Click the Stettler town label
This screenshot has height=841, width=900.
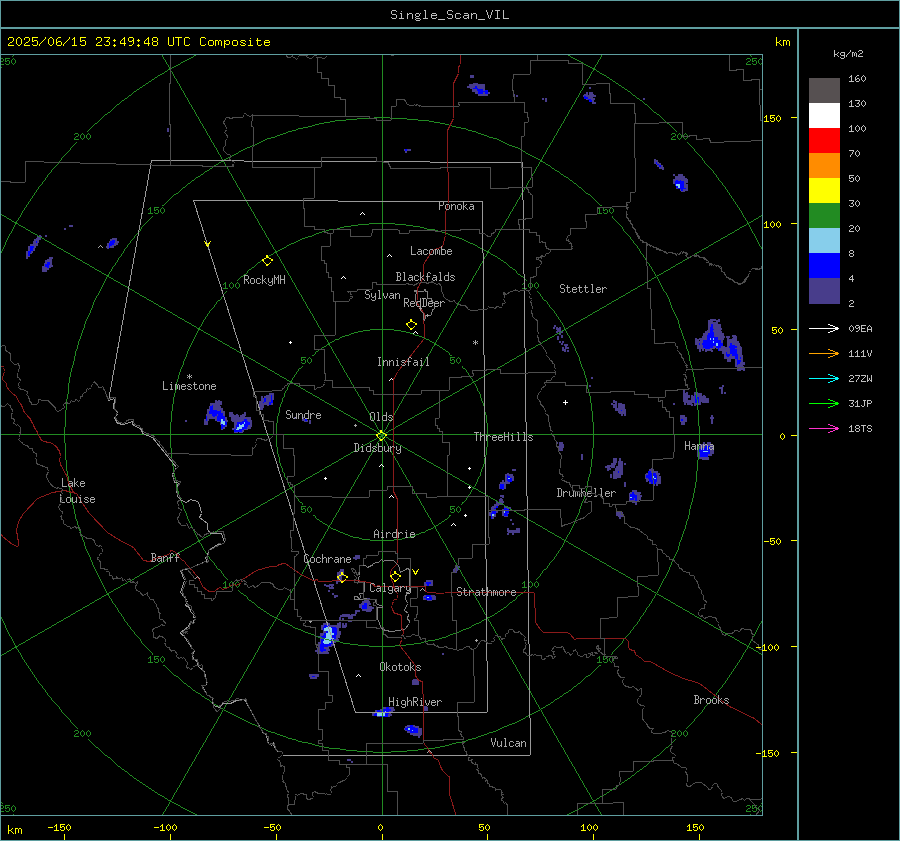pos(583,289)
